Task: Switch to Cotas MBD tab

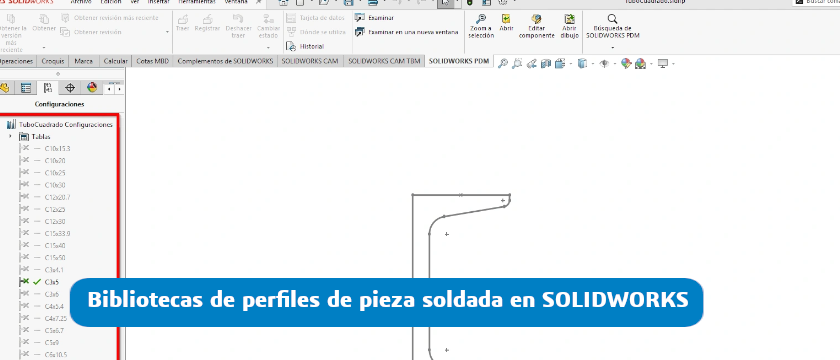Action: tap(153, 61)
